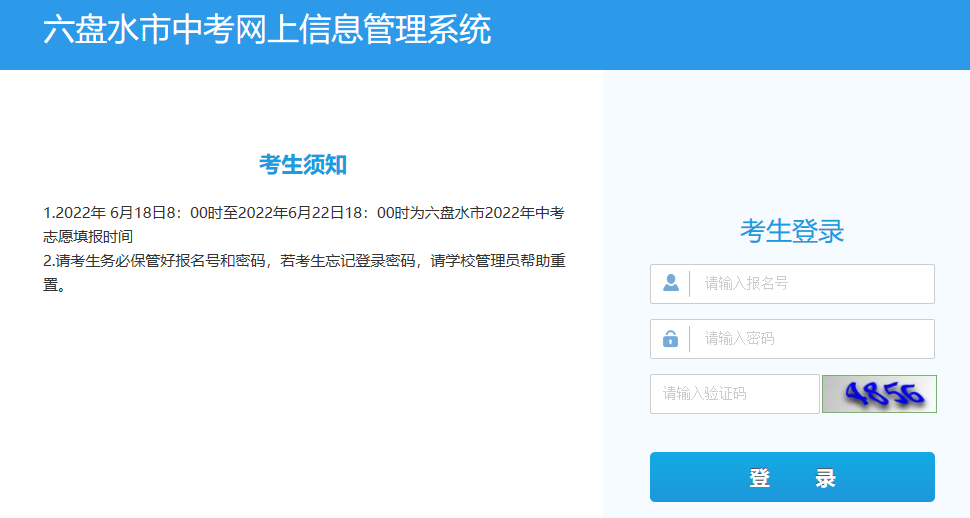Click the 考生登录 heading
970x518 pixels.
coord(792,231)
